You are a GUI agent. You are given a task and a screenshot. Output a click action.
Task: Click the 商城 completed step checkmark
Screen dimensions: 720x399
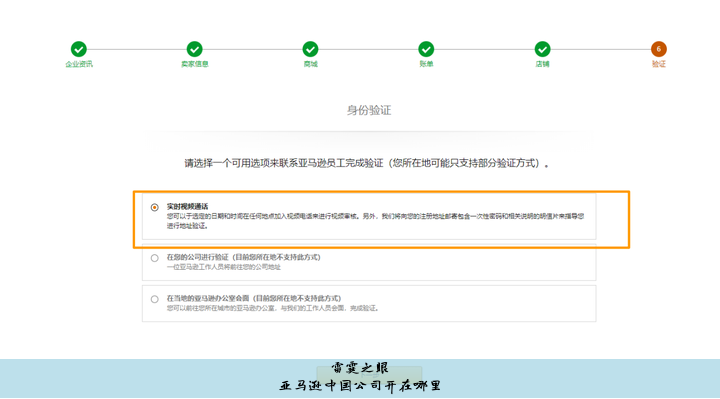click(x=310, y=49)
